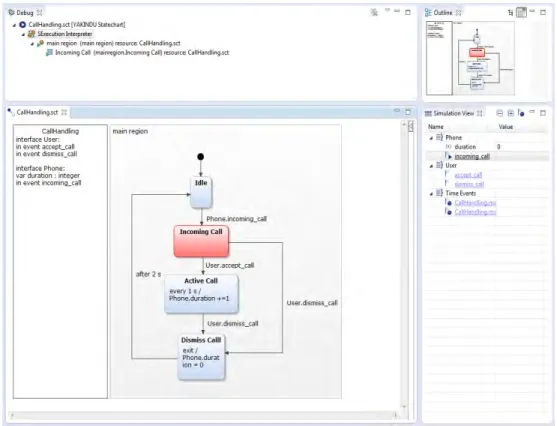This screenshot has height=426, width=557.
Task: Click Expand All in Simulation View
Action: (x=510, y=113)
